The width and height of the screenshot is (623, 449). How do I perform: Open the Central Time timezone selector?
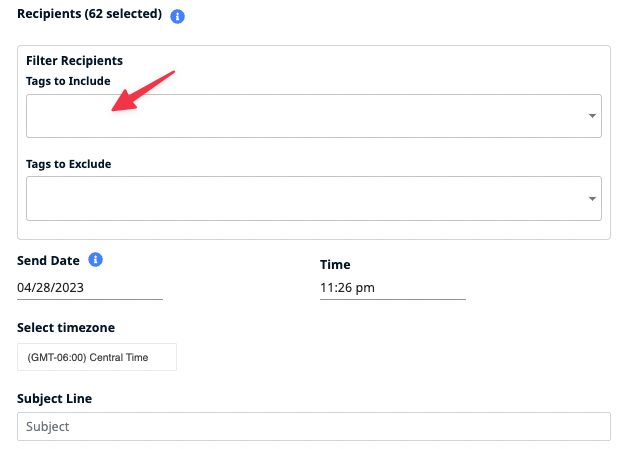pos(97,357)
